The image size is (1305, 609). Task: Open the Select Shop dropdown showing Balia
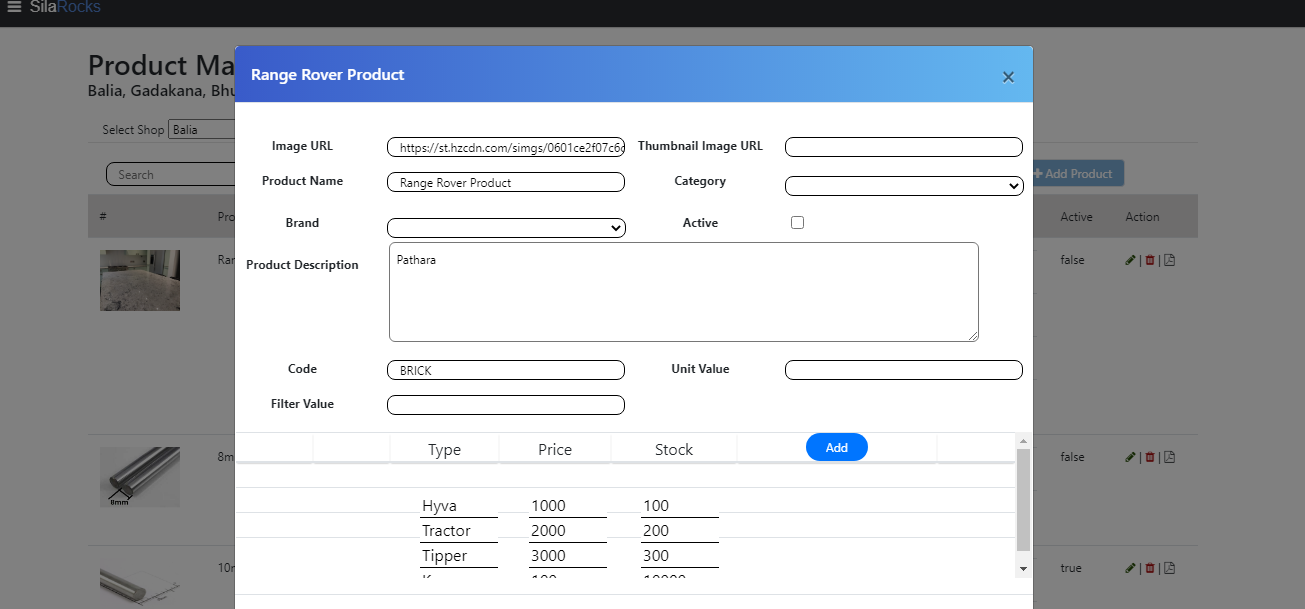pos(202,130)
